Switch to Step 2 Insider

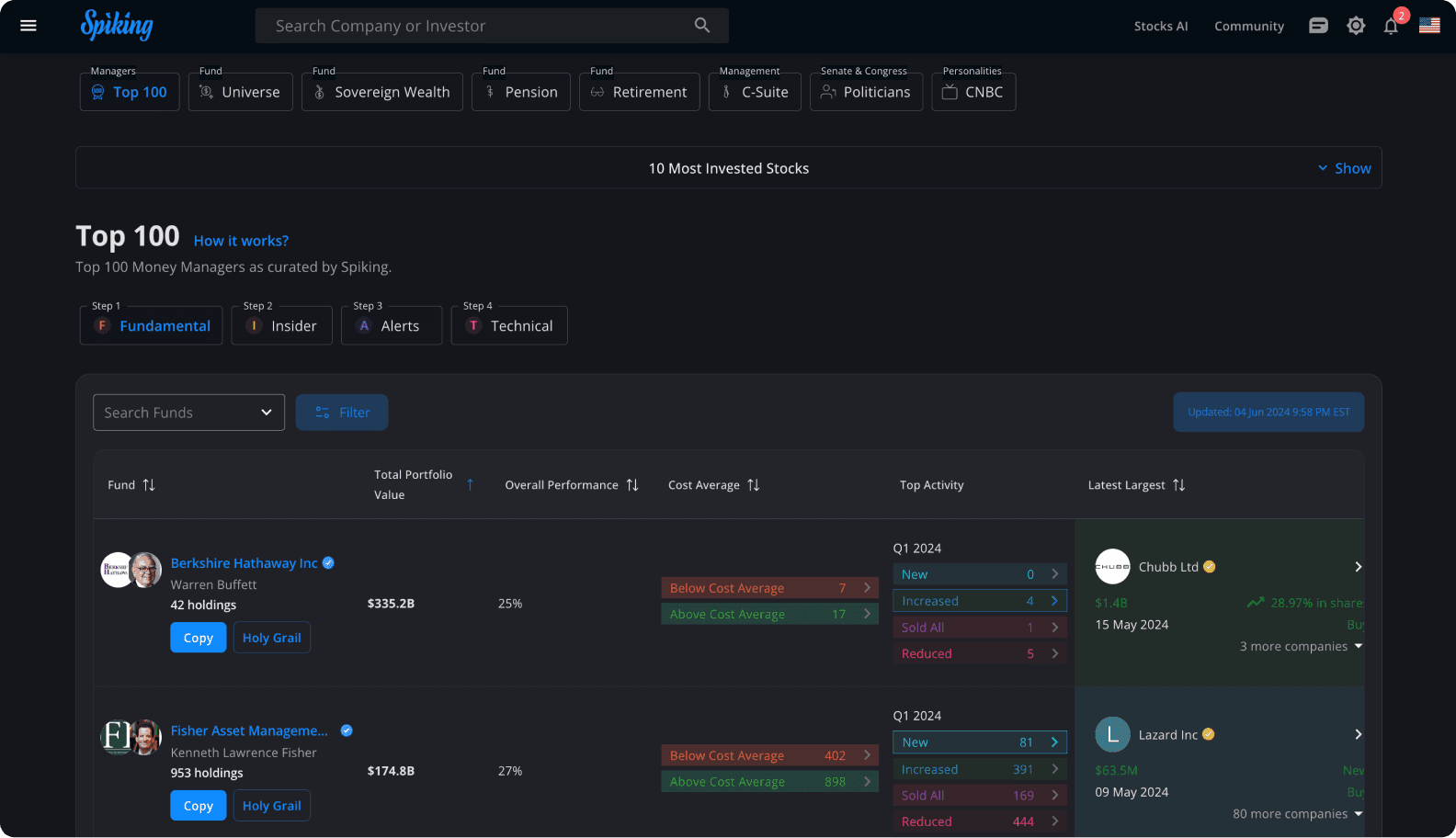(282, 325)
